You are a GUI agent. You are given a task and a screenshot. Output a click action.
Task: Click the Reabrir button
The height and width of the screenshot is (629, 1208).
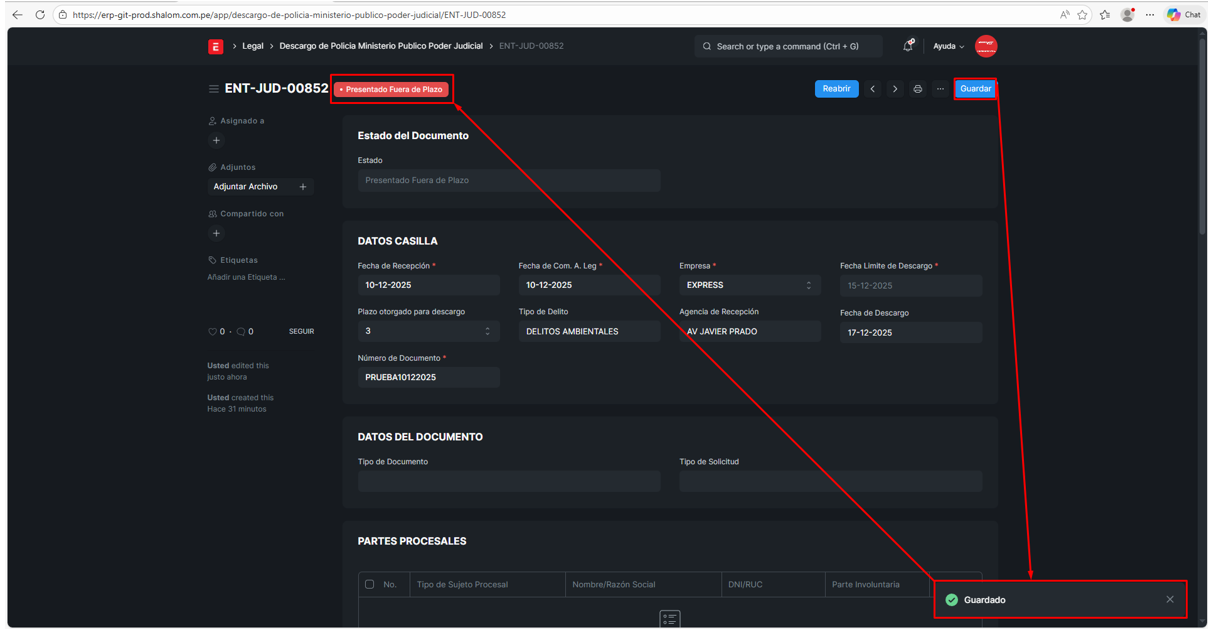point(836,89)
